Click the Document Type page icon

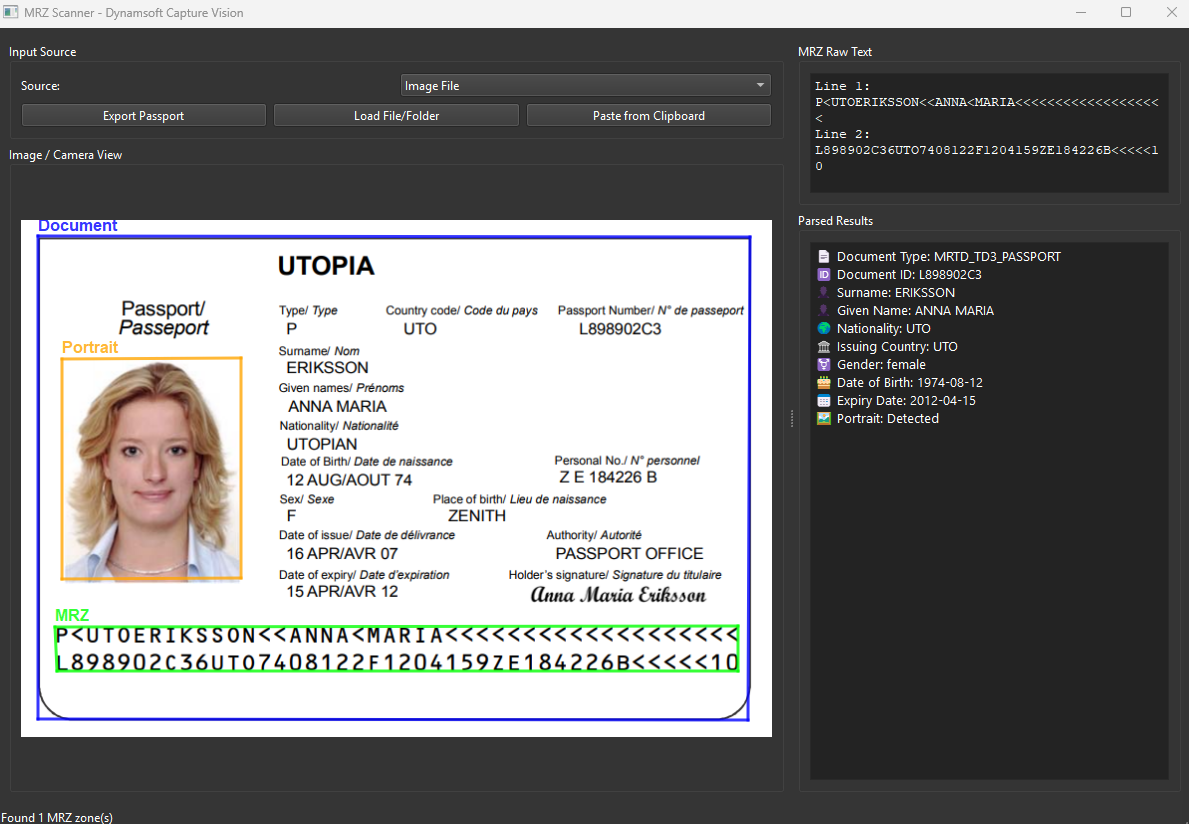[x=822, y=256]
